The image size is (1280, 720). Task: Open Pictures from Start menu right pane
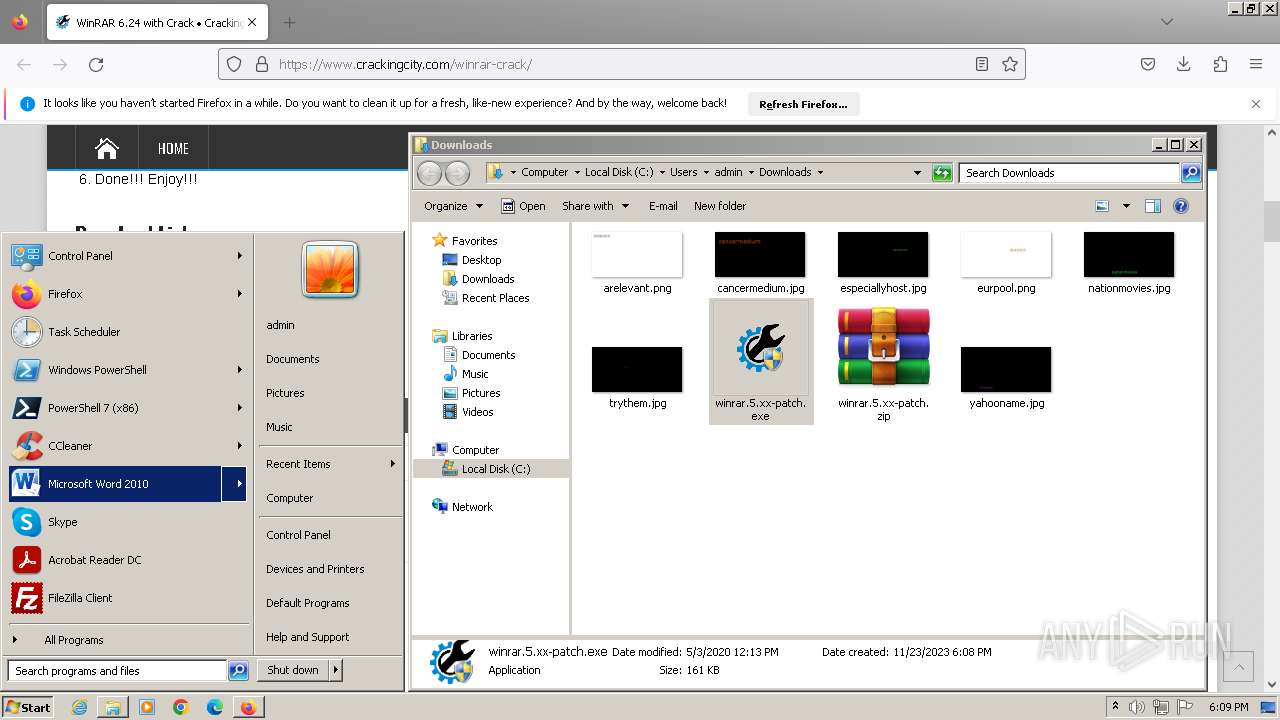pos(330,393)
